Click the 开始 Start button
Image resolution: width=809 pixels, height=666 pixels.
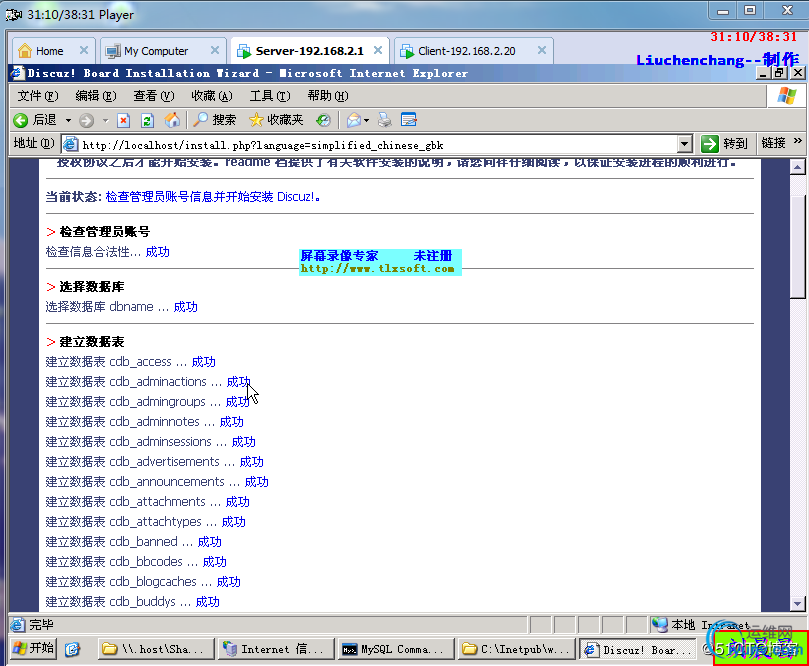[x=33, y=648]
